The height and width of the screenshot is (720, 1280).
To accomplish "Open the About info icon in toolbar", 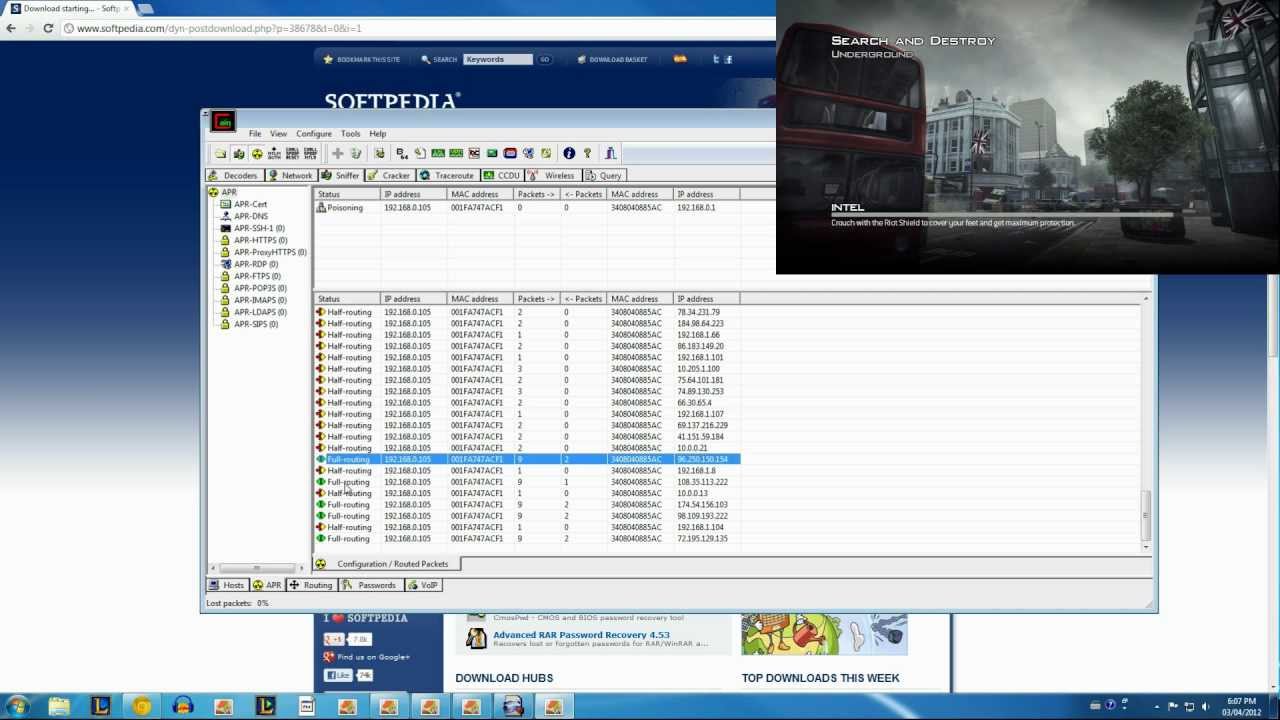I will (569, 153).
